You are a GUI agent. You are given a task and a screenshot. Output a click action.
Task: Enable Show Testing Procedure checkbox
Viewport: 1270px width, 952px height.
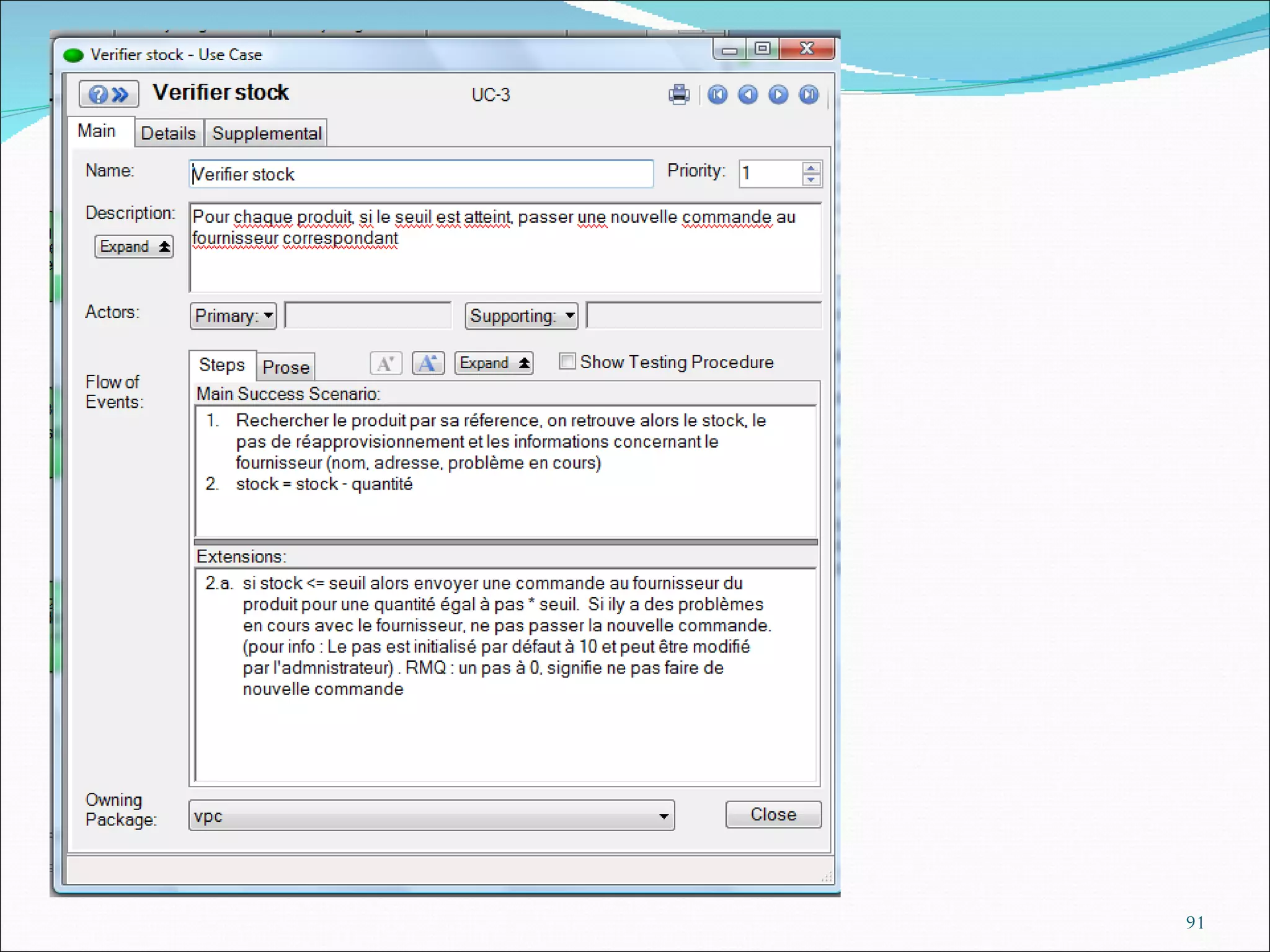[567, 361]
